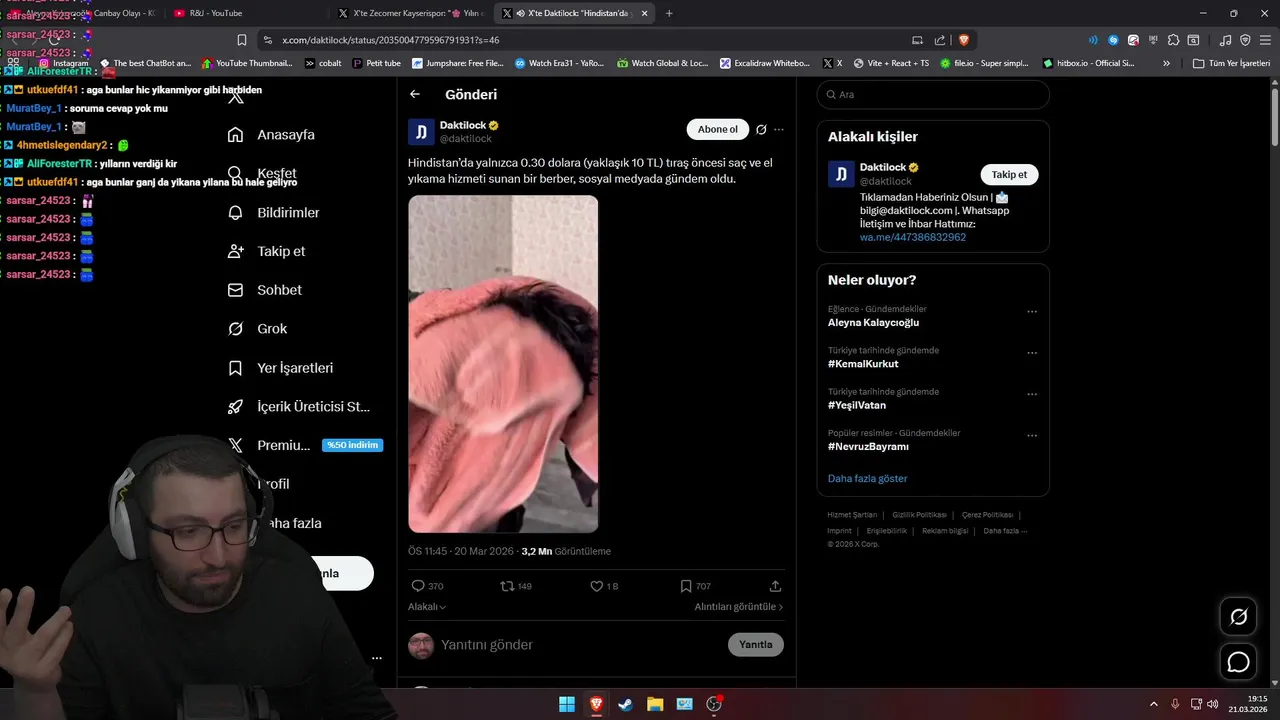Click the Brave Shields icon in address bar
The height and width of the screenshot is (720, 1280).
tap(964, 40)
